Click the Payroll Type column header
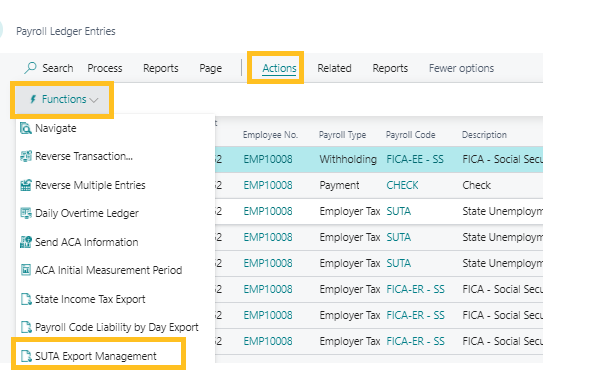Image resolution: width=592 pixels, height=392 pixels. 342,135
